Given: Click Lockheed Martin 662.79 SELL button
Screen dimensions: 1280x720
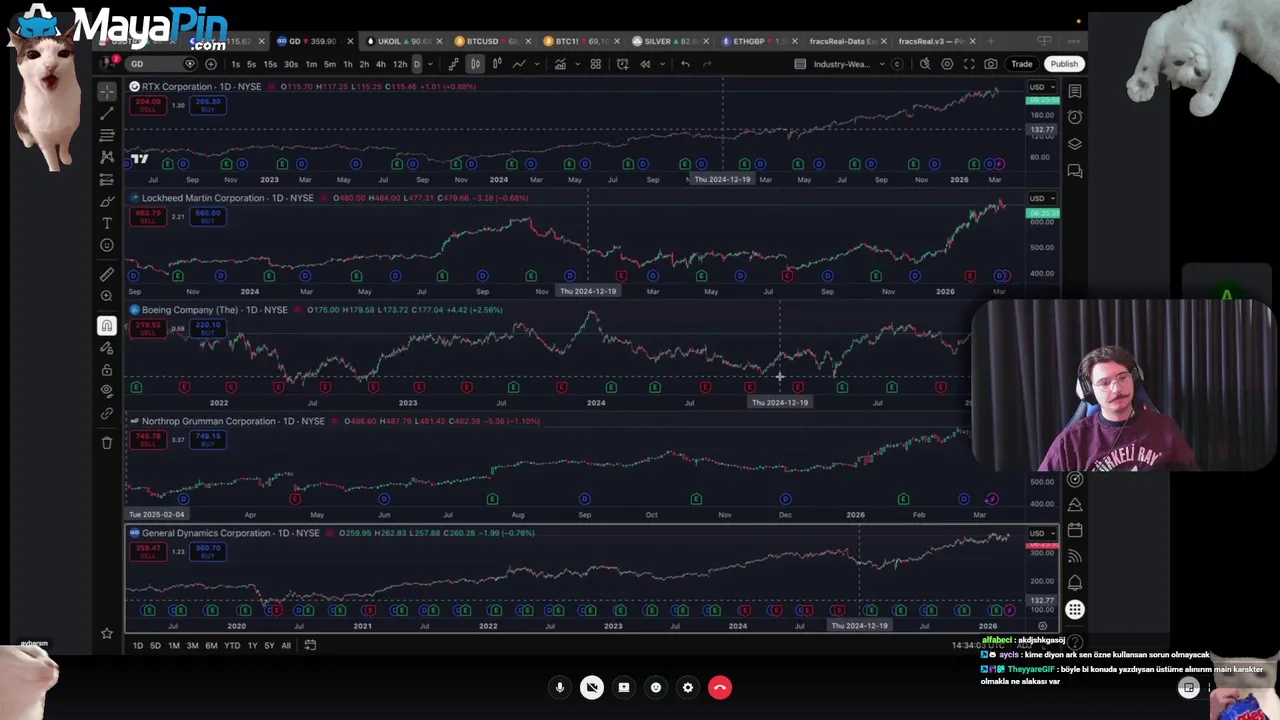Looking at the screenshot, I should click(x=148, y=216).
